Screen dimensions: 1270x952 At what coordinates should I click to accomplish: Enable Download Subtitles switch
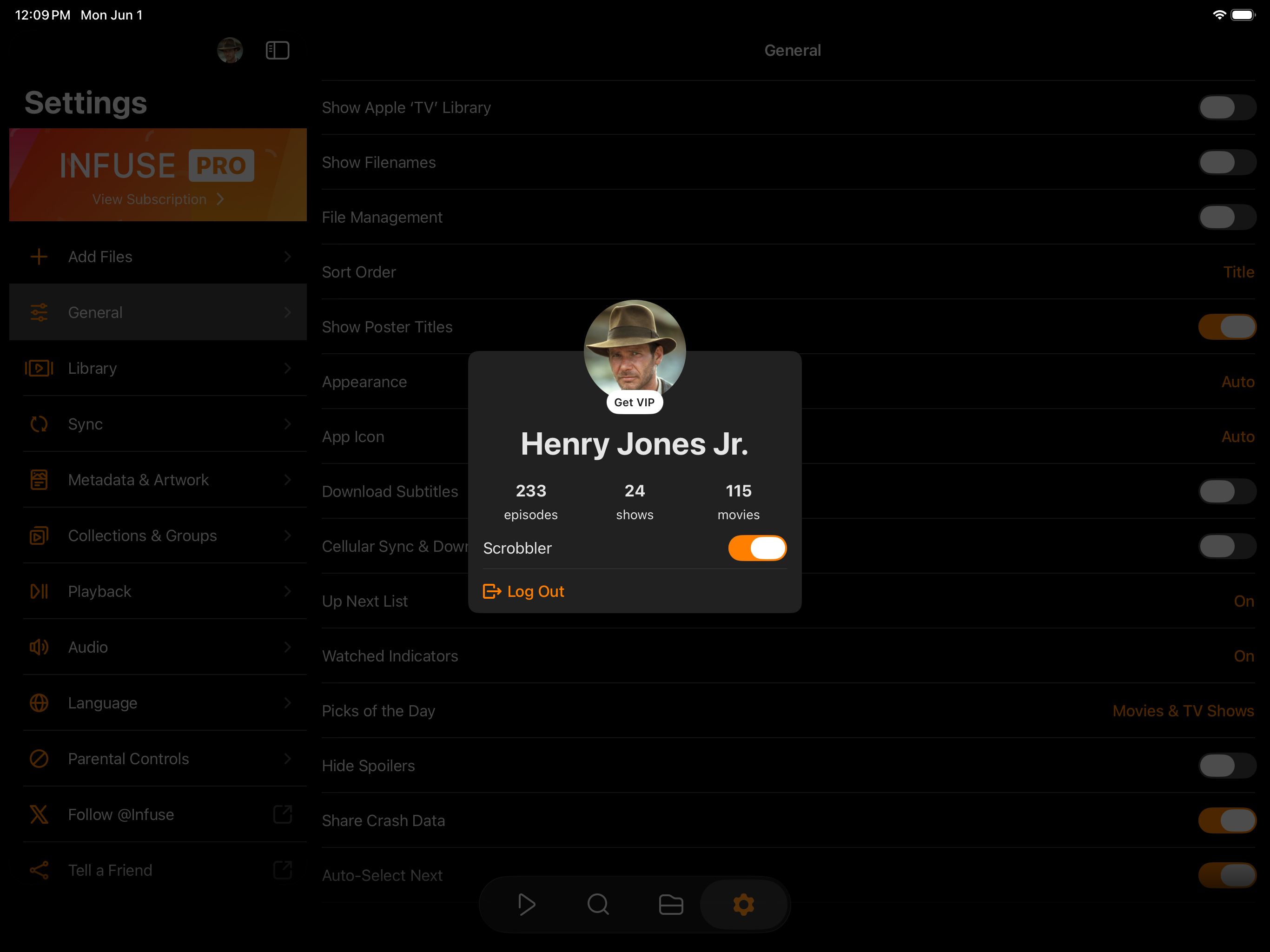(x=1227, y=491)
